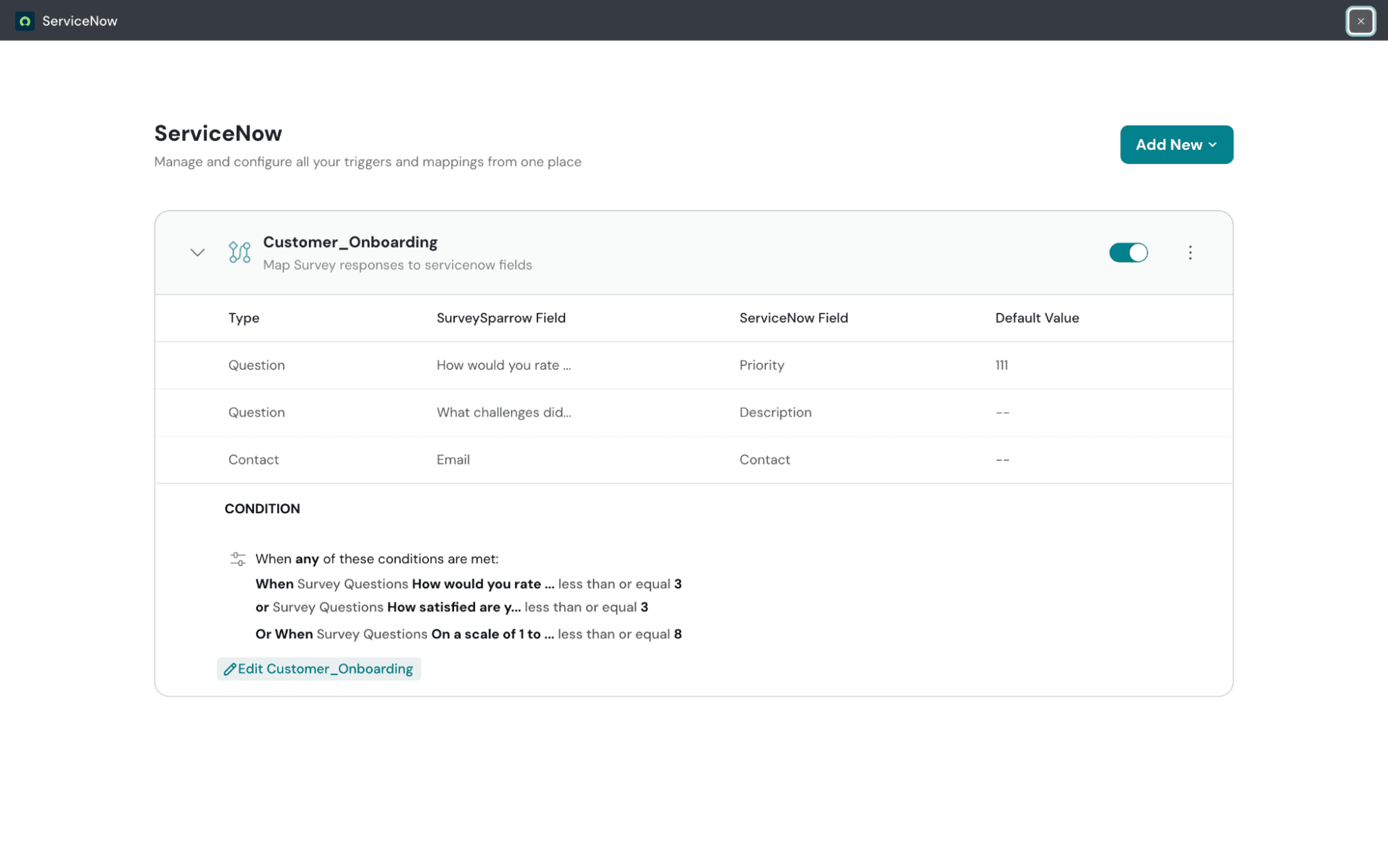This screenshot has height=868, width=1388.
Task: Disable the Customer_Onboarding mapping toggle
Action: pos(1128,252)
